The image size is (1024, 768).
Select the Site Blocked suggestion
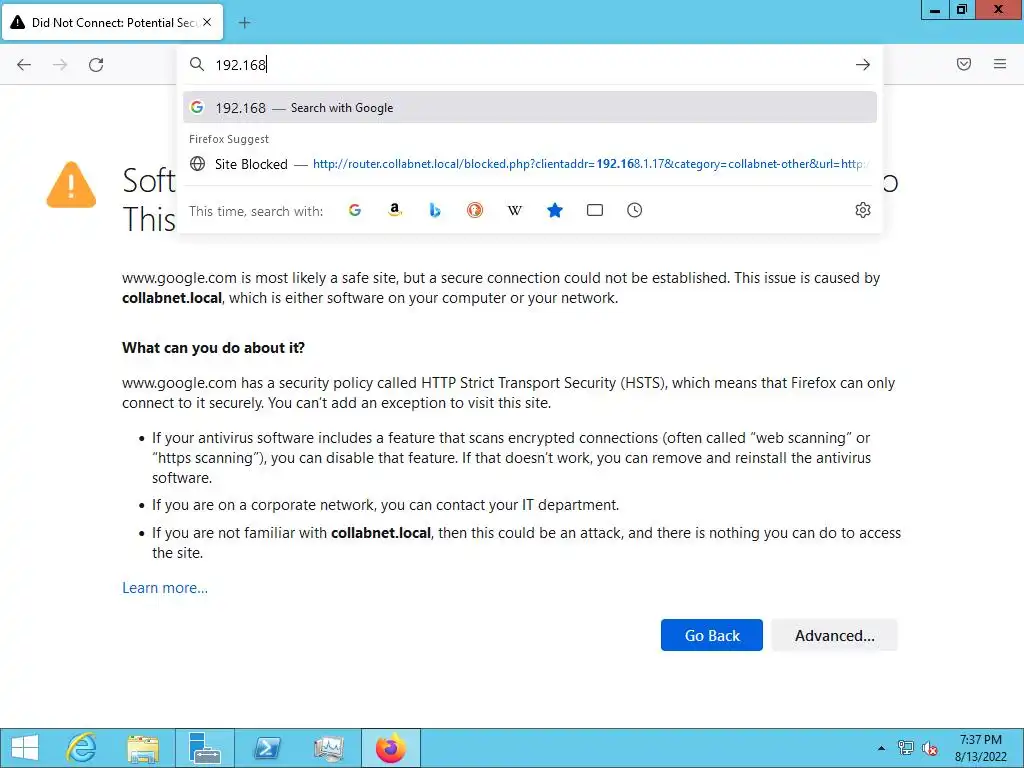[x=530, y=164]
